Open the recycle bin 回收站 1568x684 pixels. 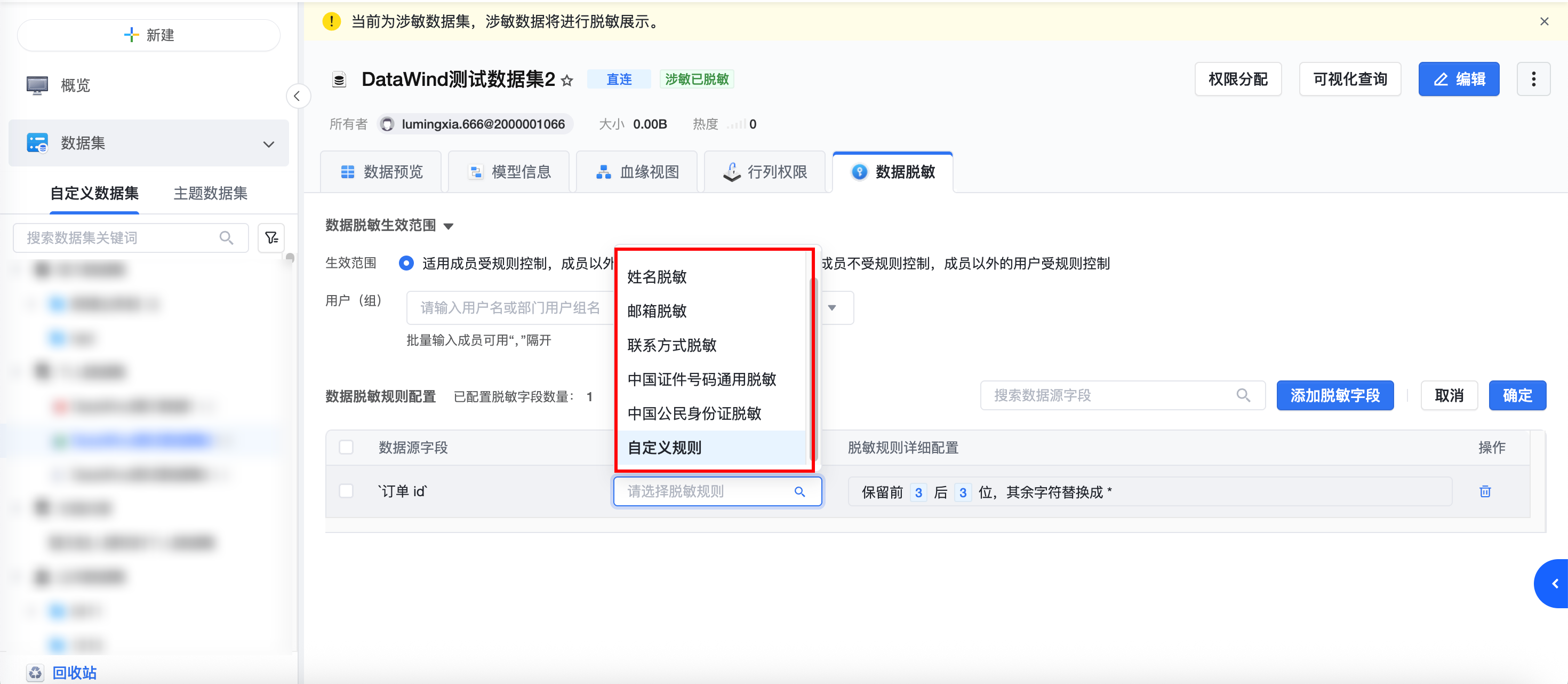pos(74,672)
